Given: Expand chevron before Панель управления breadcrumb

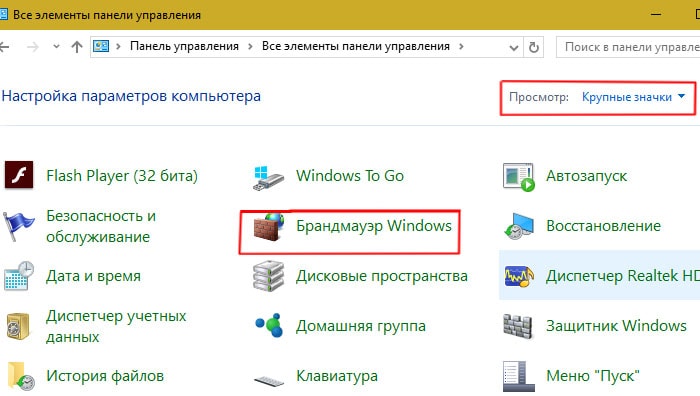Looking at the screenshot, I should coord(118,46).
